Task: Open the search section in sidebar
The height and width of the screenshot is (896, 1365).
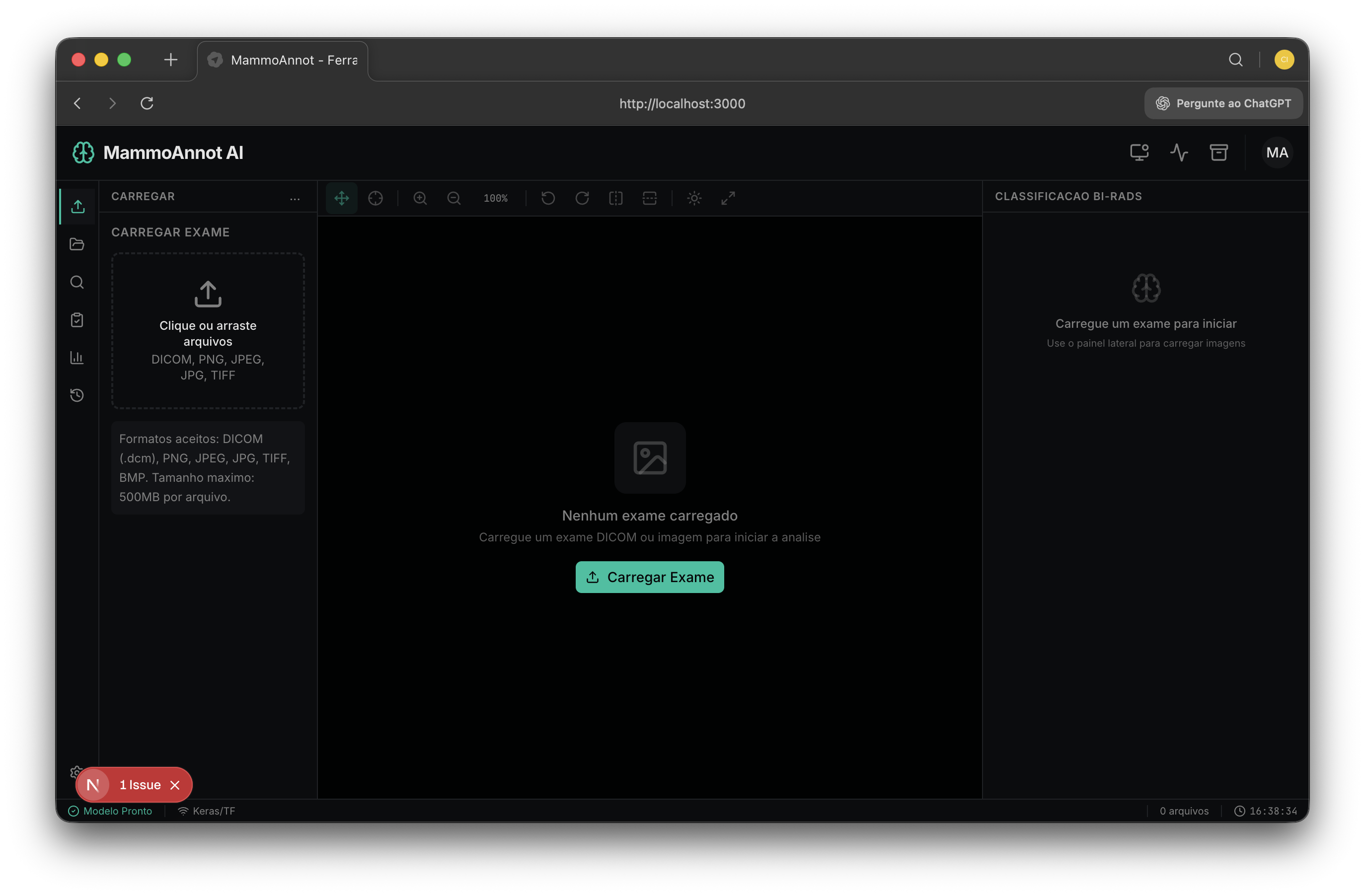Action: (77, 282)
